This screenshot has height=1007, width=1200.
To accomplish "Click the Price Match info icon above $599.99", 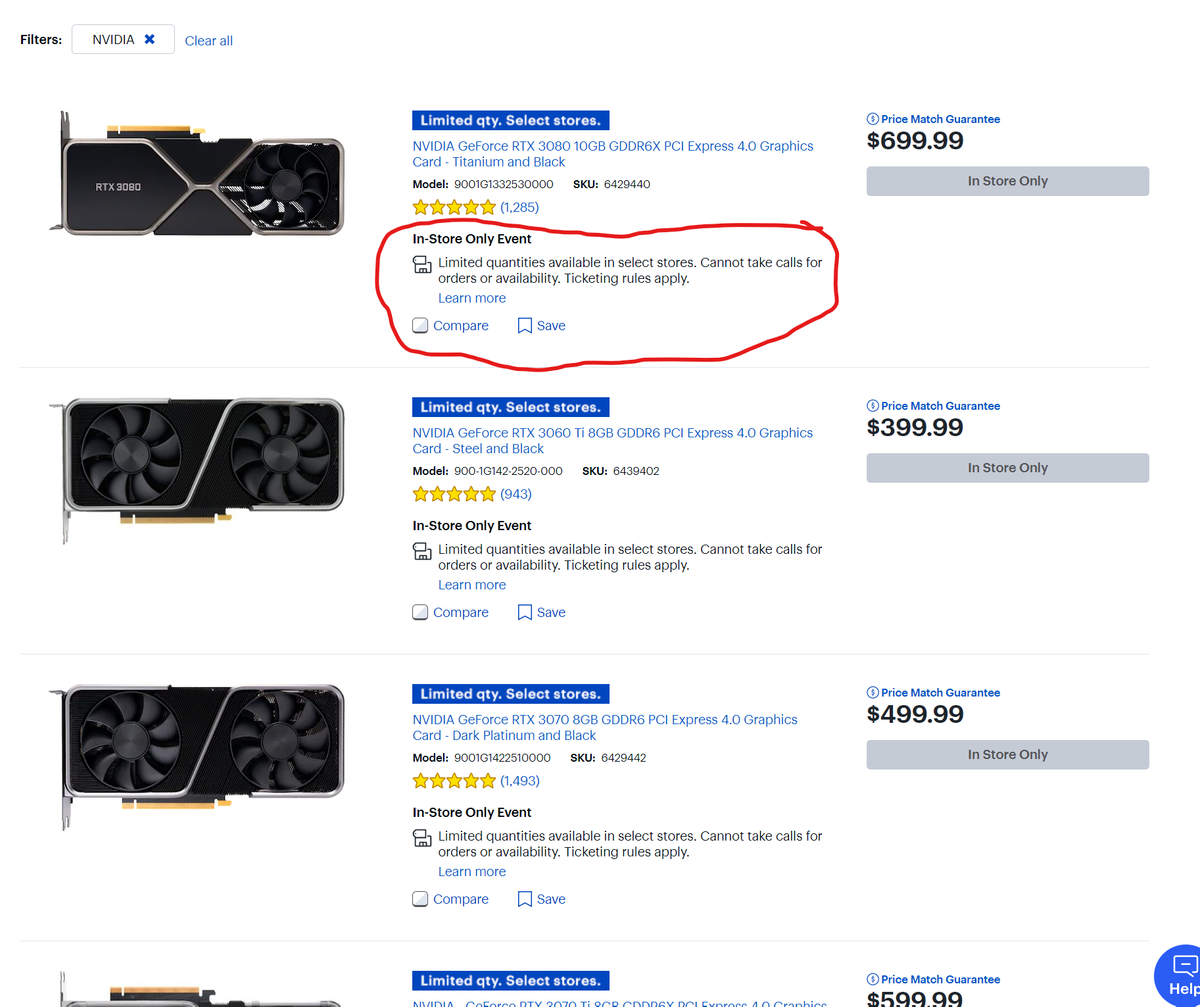I will click(873, 978).
